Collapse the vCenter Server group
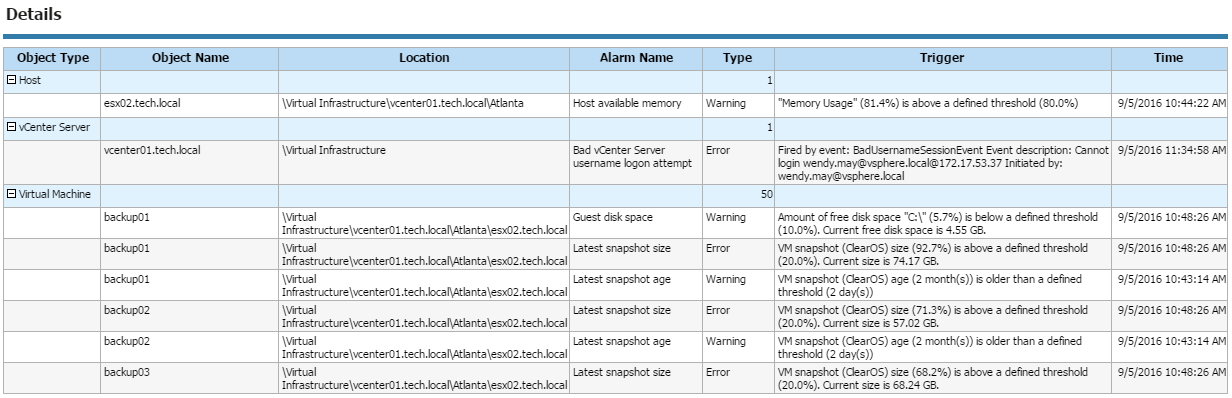This screenshot has width=1232, height=398. pos(12,127)
